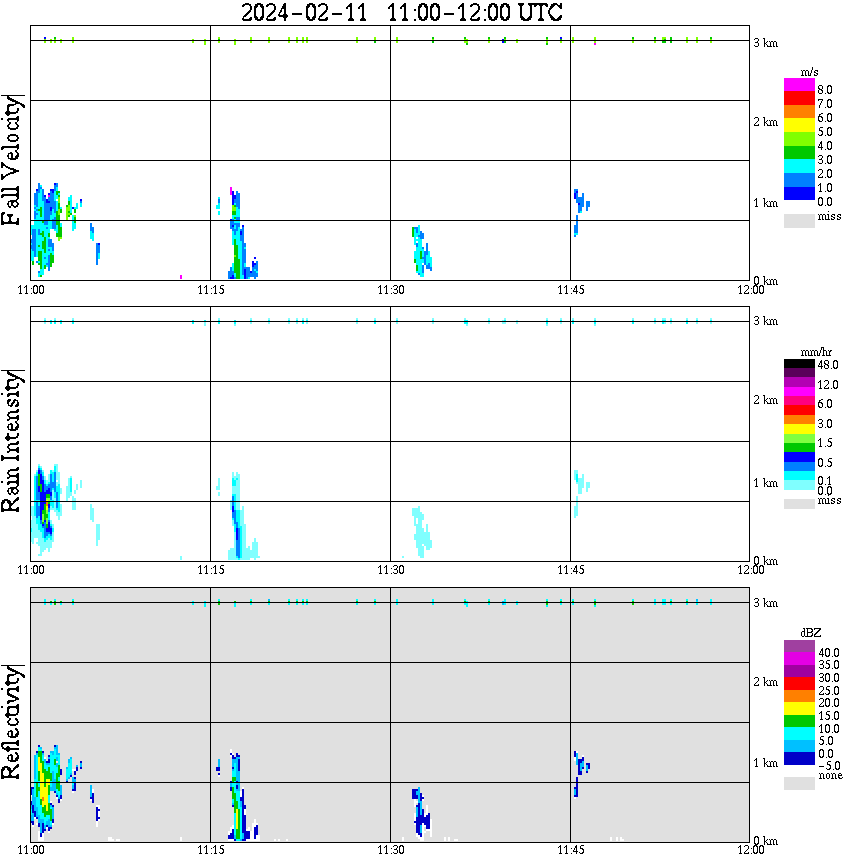Select the orange swatch in the m/s legend
Image resolution: width=850 pixels, height=868 pixels.
point(799,112)
